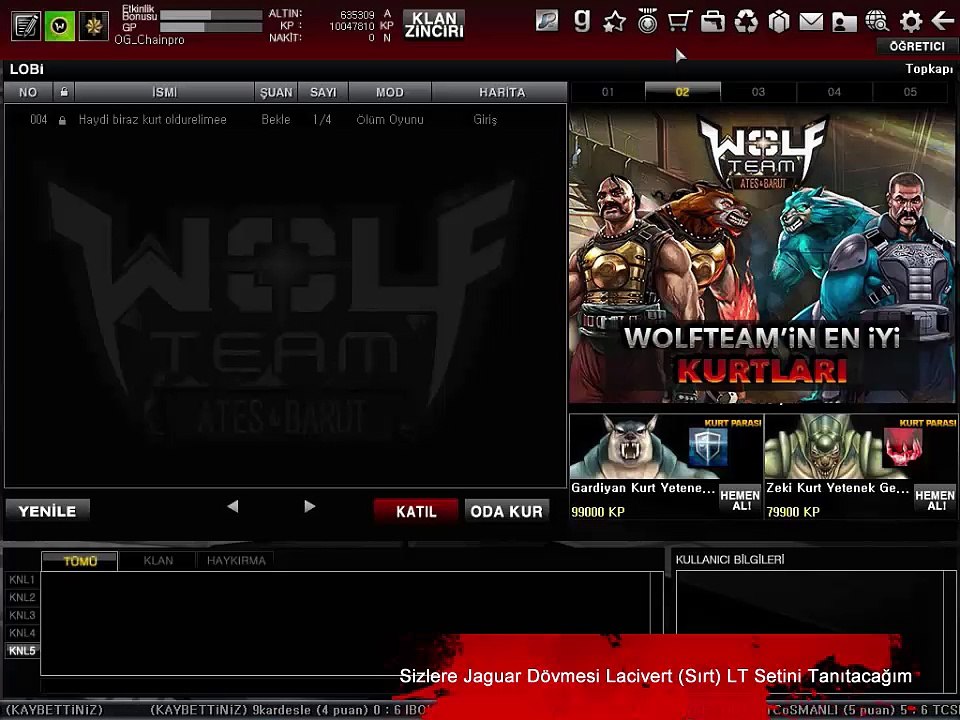Open the settings gear icon
The width and height of the screenshot is (960, 720).
[910, 22]
